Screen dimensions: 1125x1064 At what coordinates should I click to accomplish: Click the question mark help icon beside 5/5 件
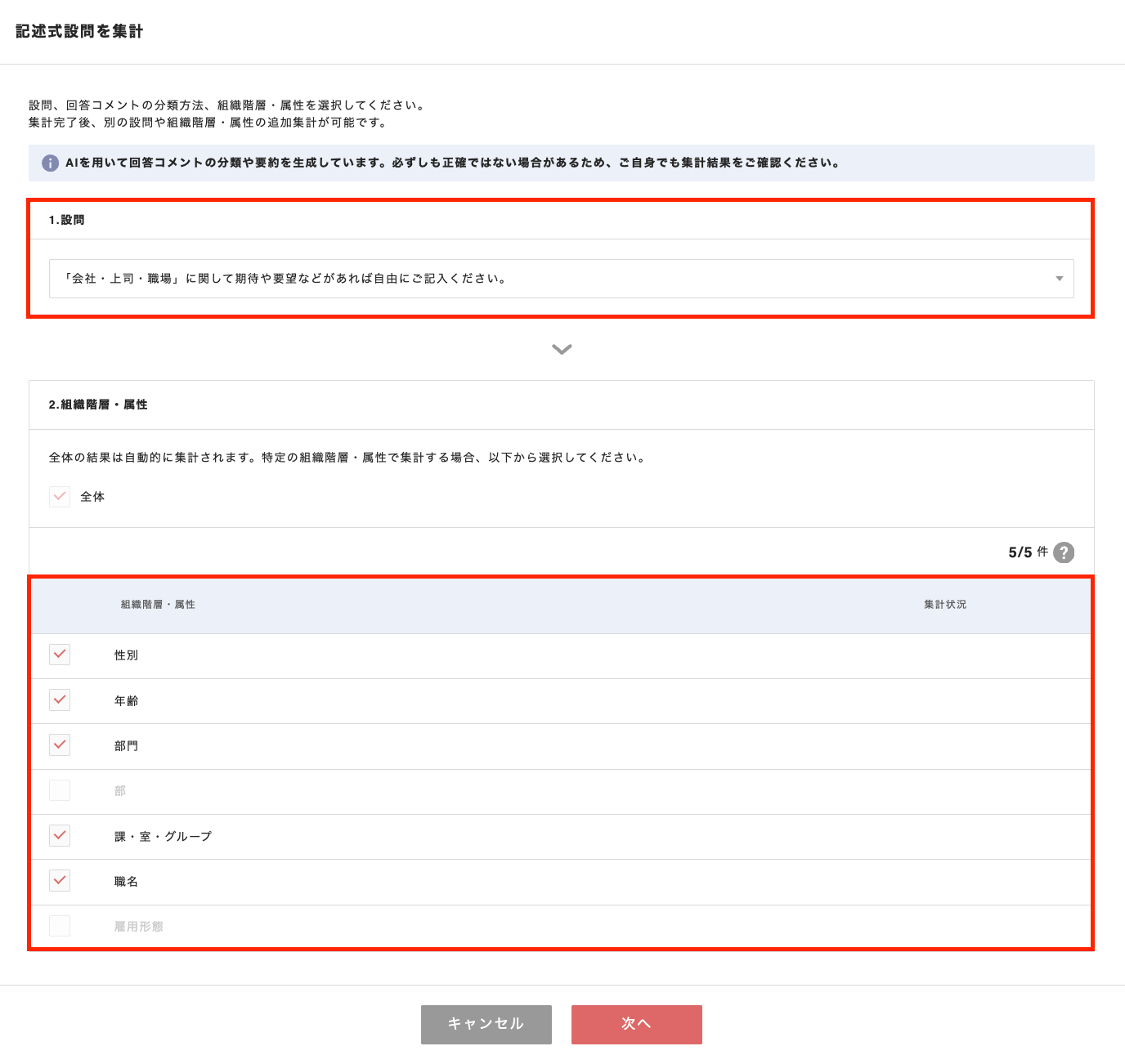[x=1064, y=552]
